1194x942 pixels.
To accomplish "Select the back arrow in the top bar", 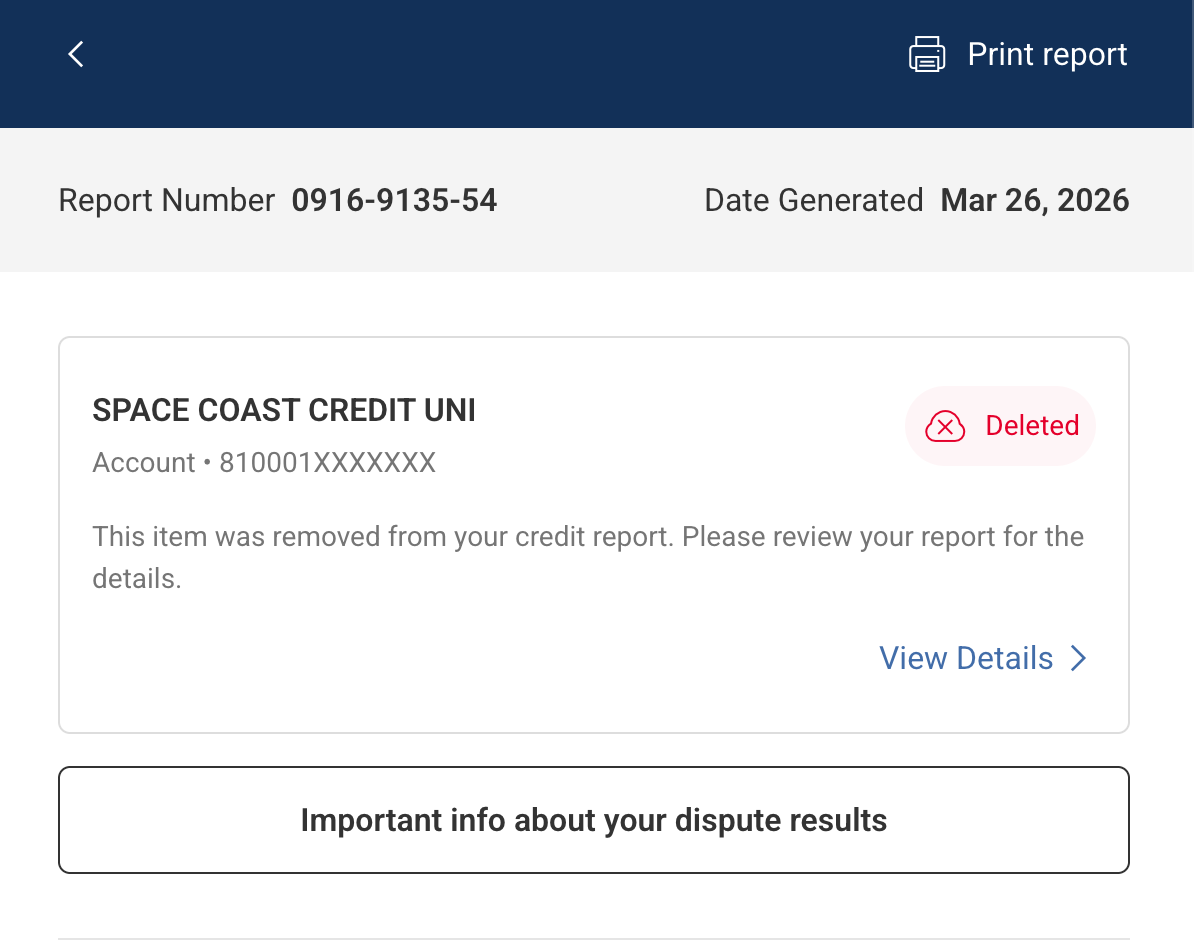I will (x=75, y=54).
